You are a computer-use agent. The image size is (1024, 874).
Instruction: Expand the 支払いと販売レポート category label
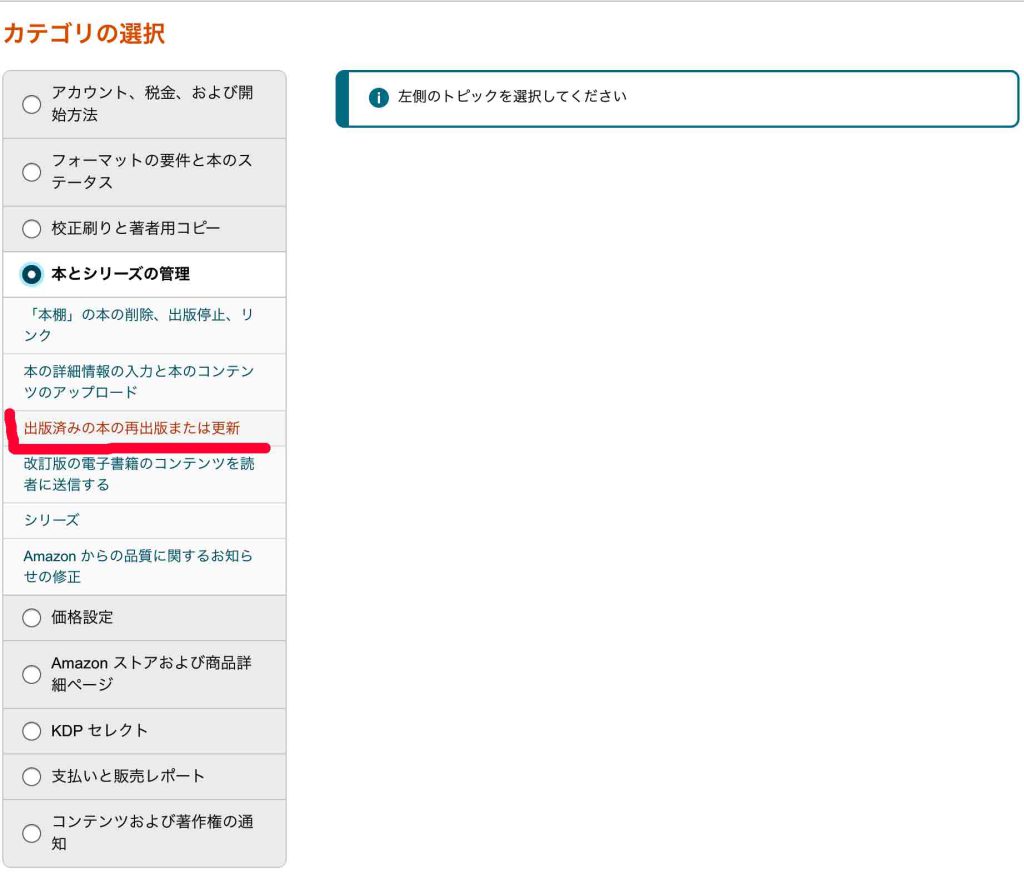click(x=128, y=777)
